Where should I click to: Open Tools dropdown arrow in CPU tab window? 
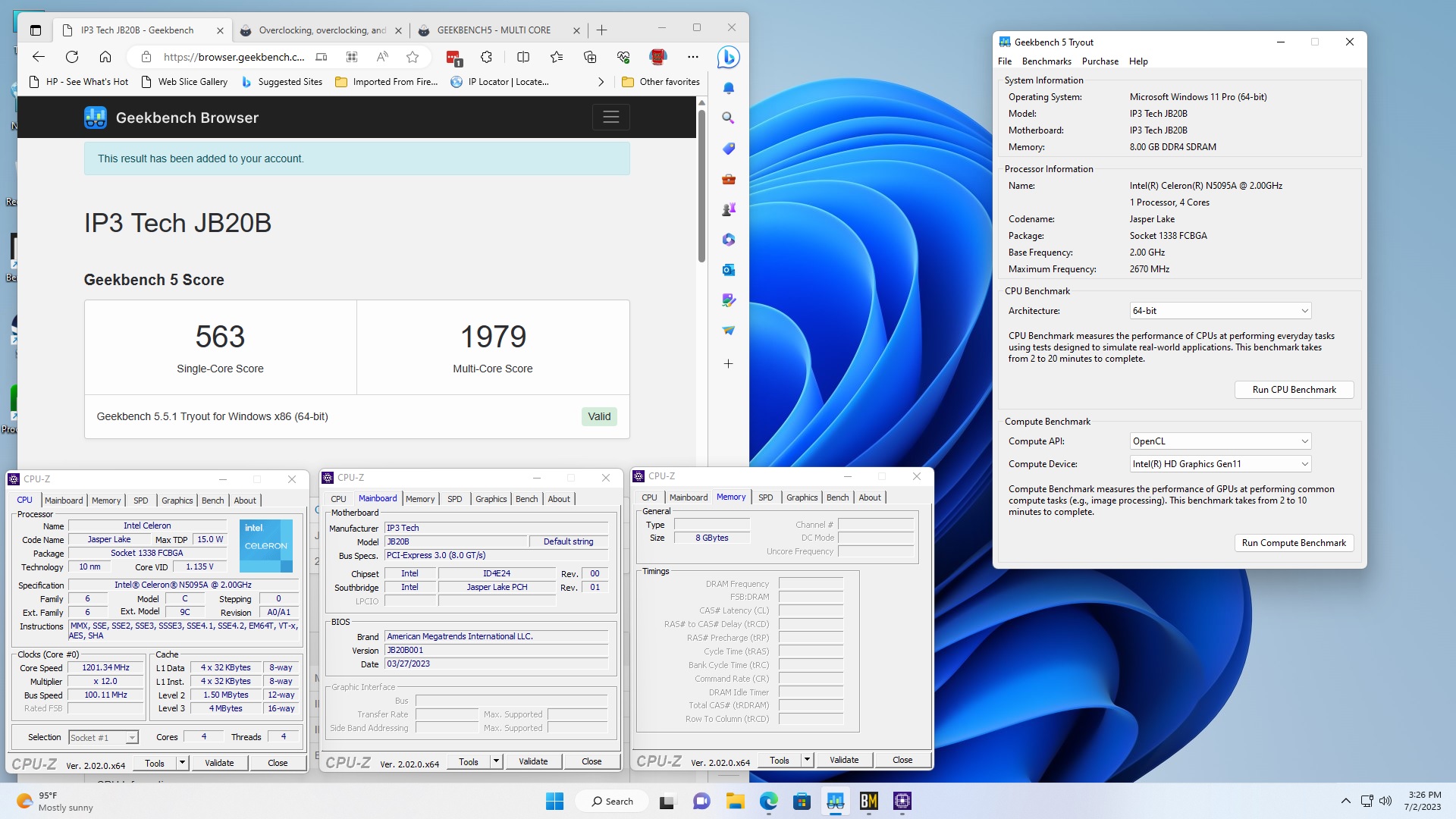pyautogui.click(x=182, y=763)
